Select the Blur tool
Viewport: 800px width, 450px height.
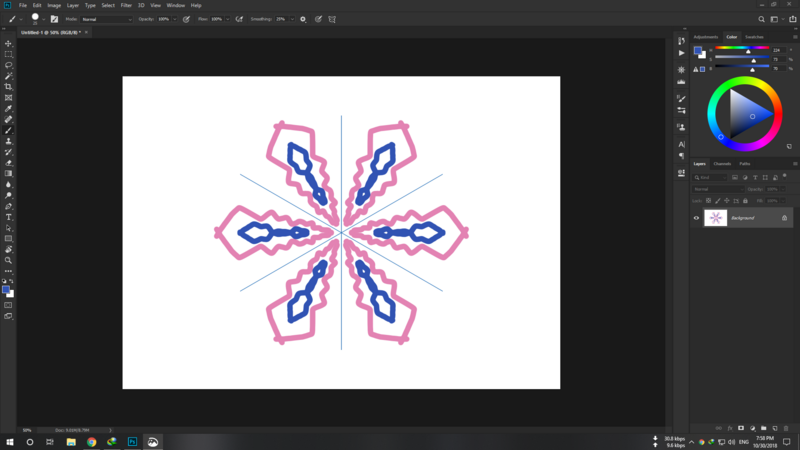(x=8, y=185)
